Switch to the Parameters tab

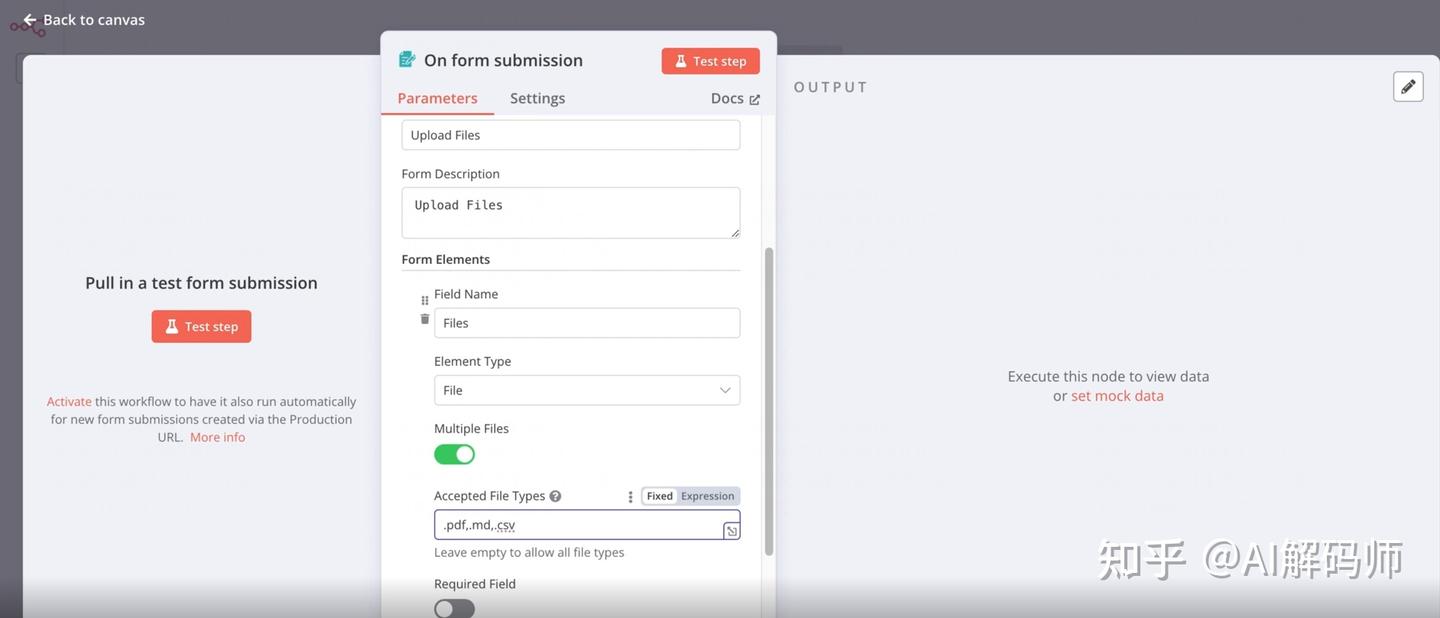[437, 98]
